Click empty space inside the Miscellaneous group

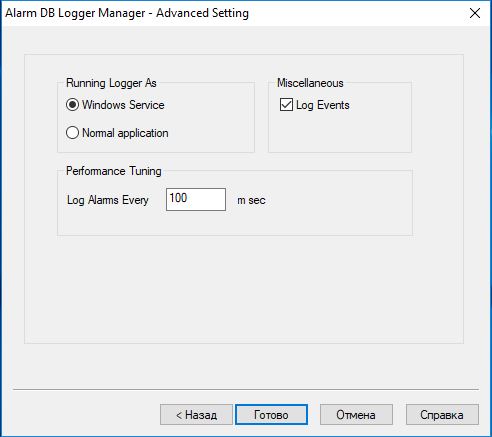[340, 133]
